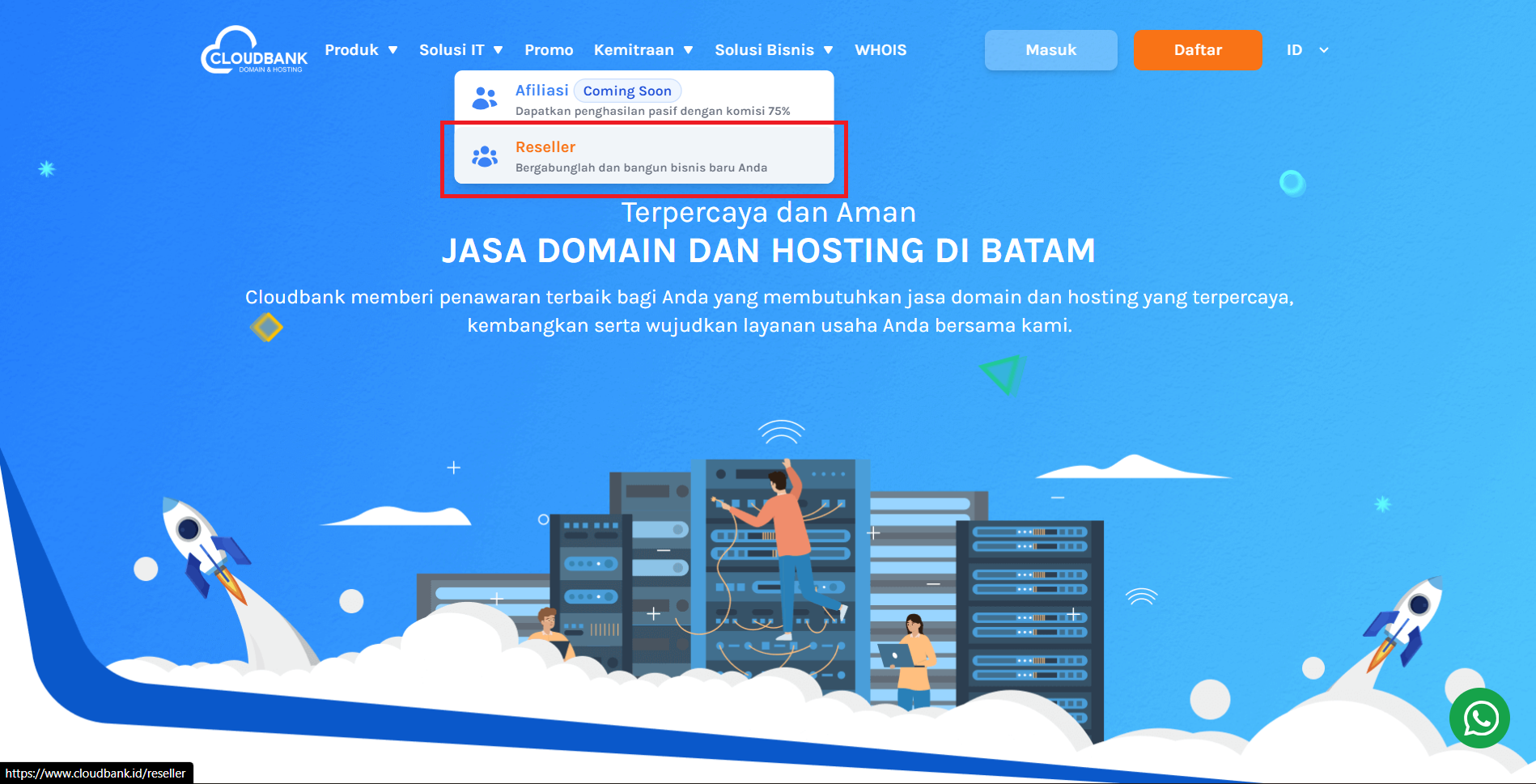Click the yellow diamond decoration

(x=266, y=327)
